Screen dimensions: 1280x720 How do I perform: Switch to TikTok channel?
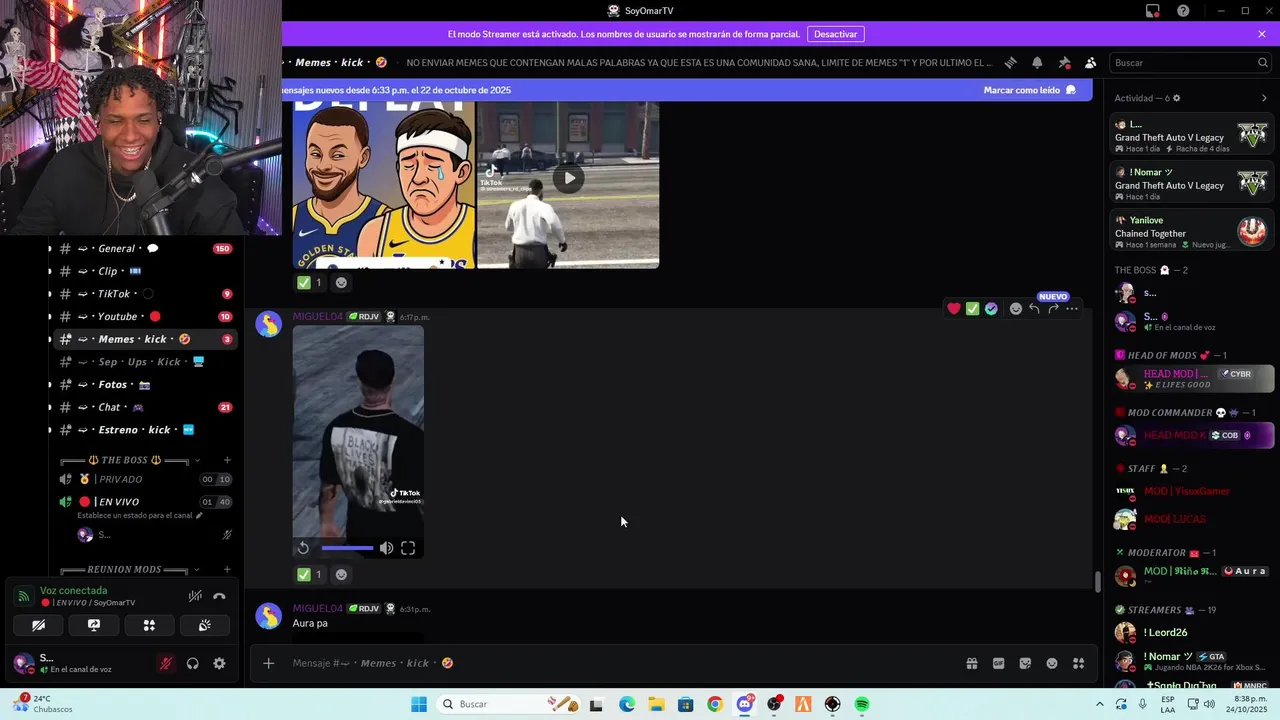[x=146, y=294]
